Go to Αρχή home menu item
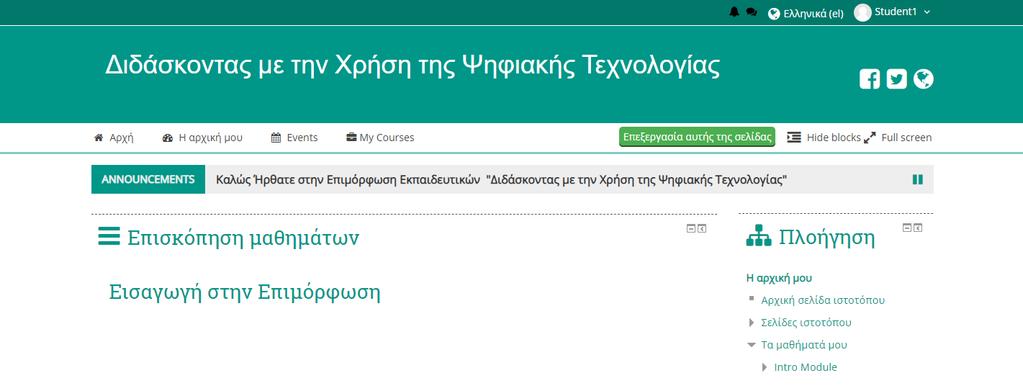Viewport: 1023px width, 391px height. coord(114,138)
